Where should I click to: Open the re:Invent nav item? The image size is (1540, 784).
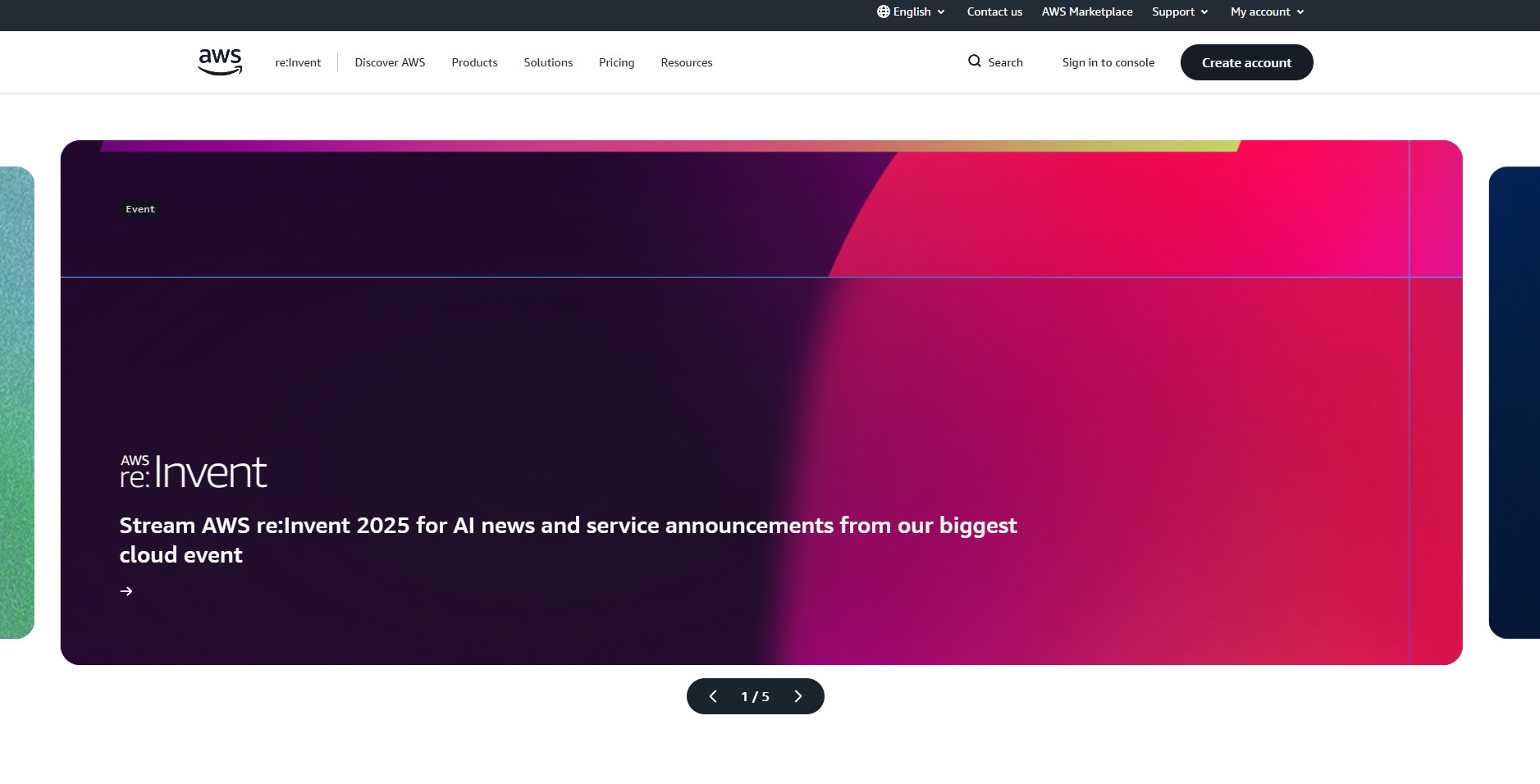[x=298, y=62]
